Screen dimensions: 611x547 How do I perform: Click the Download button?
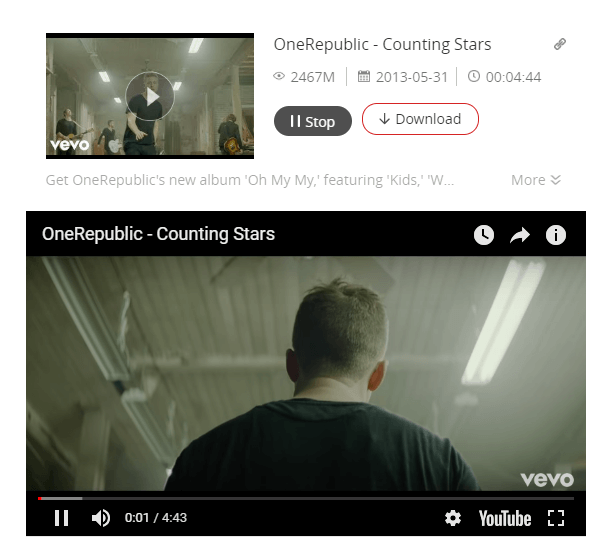pyautogui.click(x=420, y=119)
